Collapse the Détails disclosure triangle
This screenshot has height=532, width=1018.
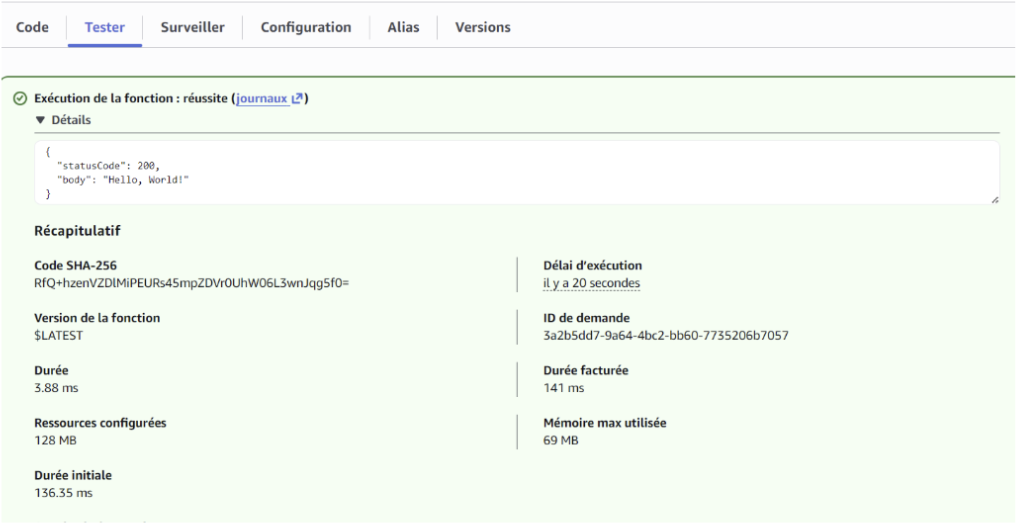coord(40,120)
